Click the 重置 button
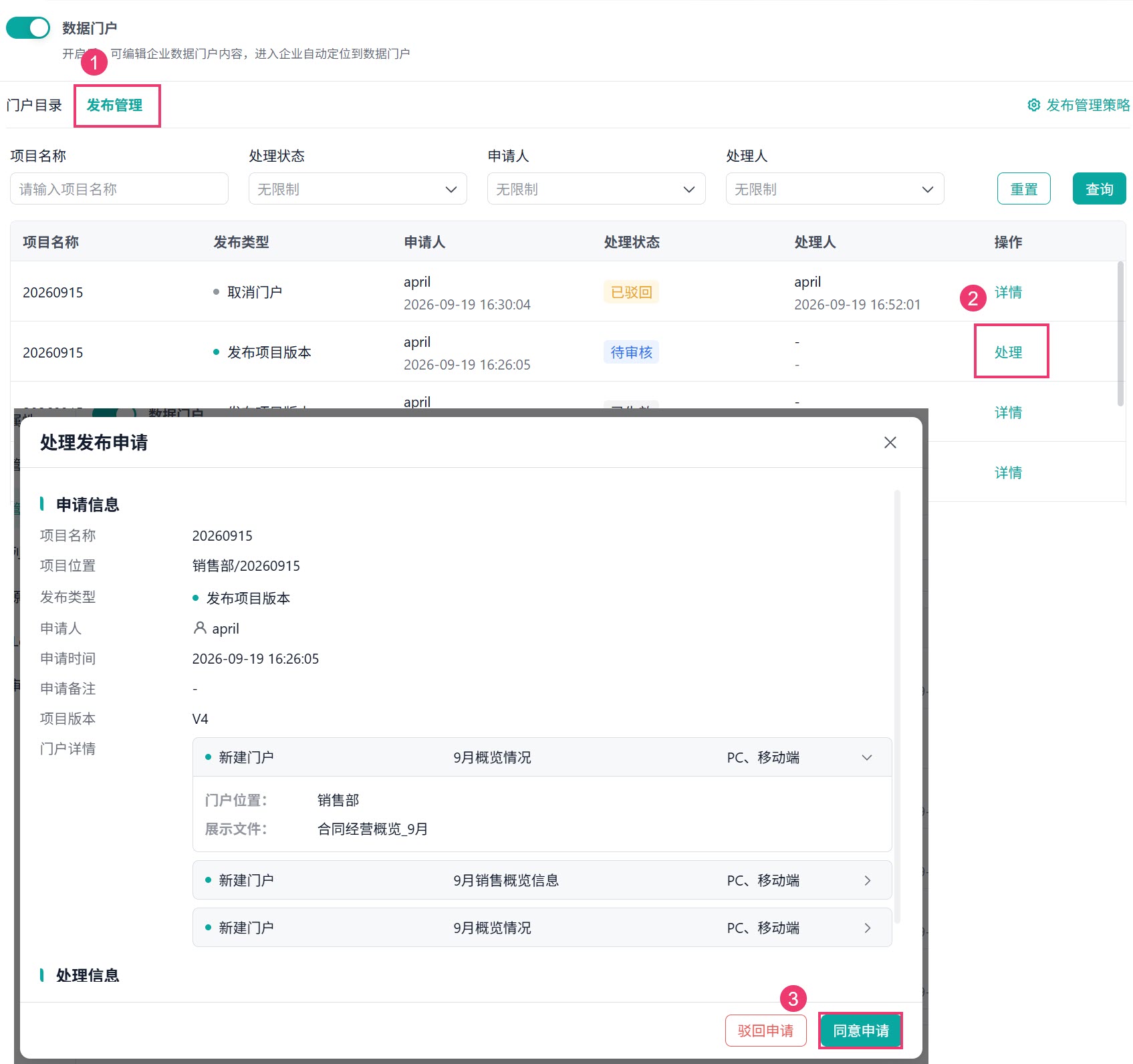This screenshot has height=1064, width=1133. (x=1023, y=189)
